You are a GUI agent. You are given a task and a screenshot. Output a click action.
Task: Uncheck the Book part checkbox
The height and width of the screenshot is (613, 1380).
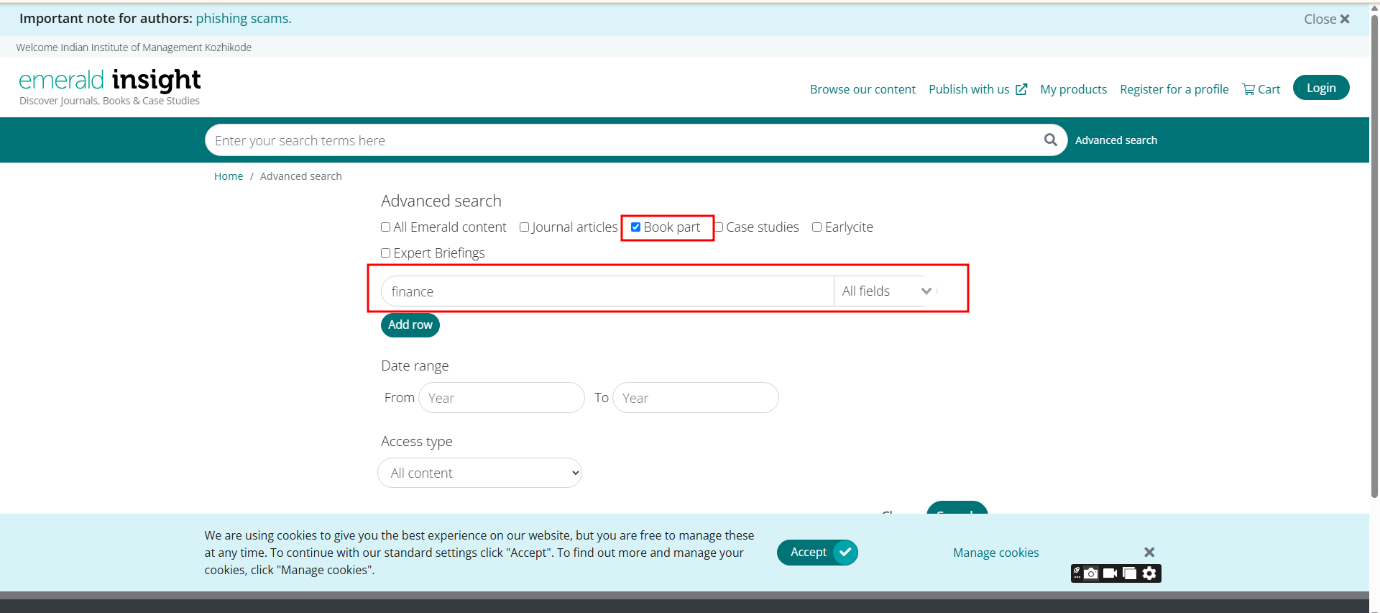(x=635, y=227)
